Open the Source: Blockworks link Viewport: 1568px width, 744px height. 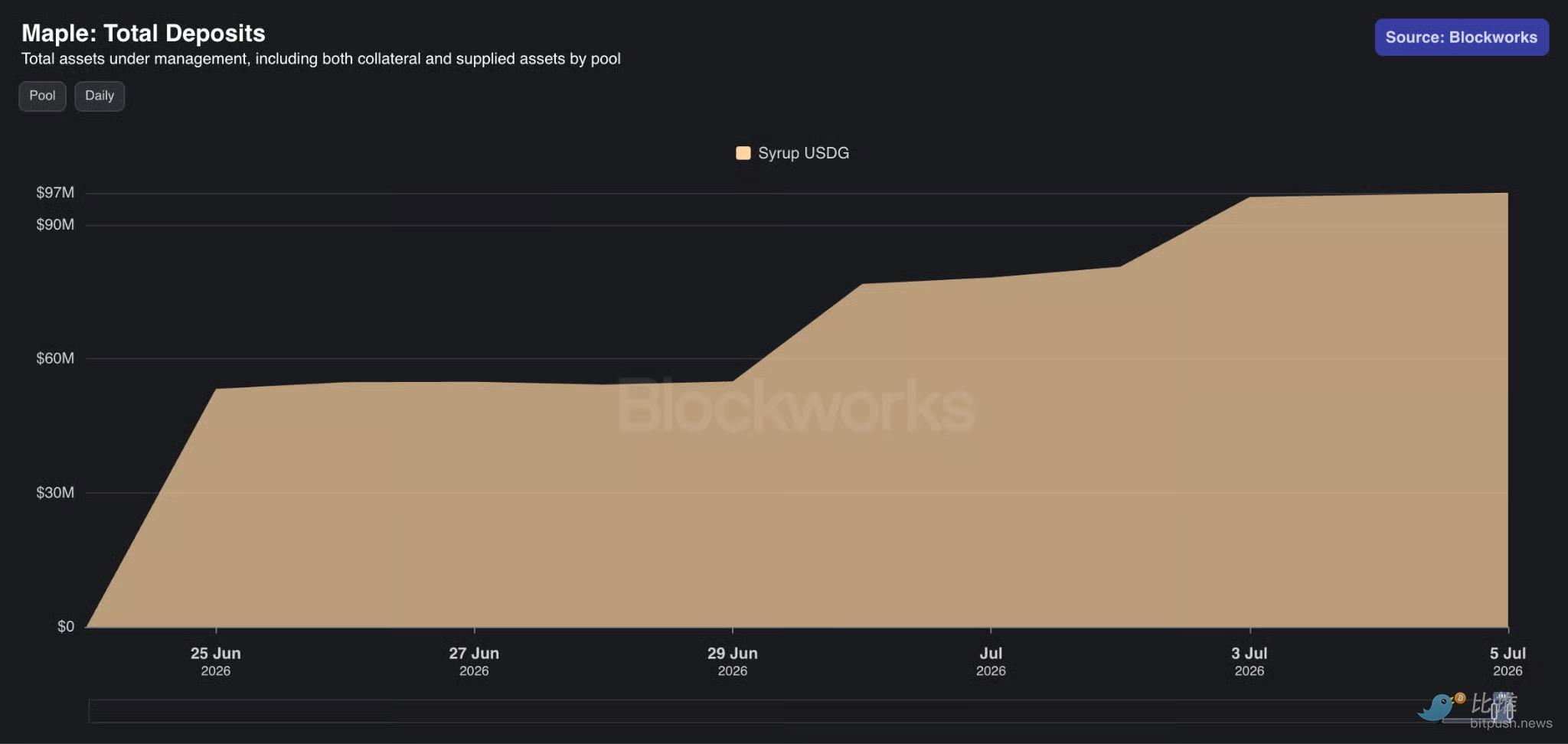tap(1462, 38)
